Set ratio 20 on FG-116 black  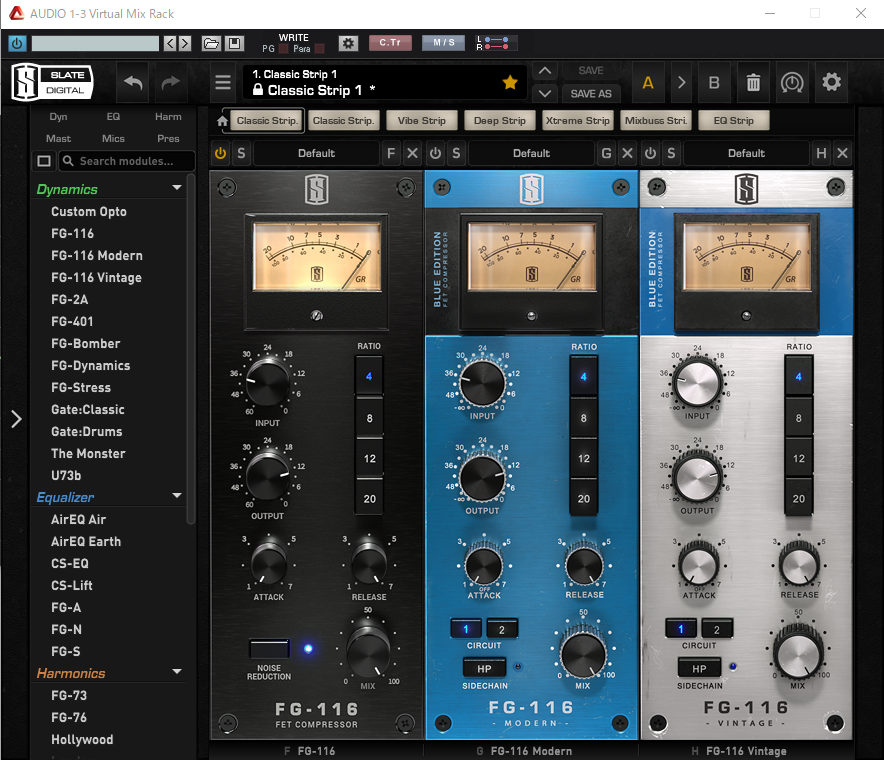[x=369, y=499]
